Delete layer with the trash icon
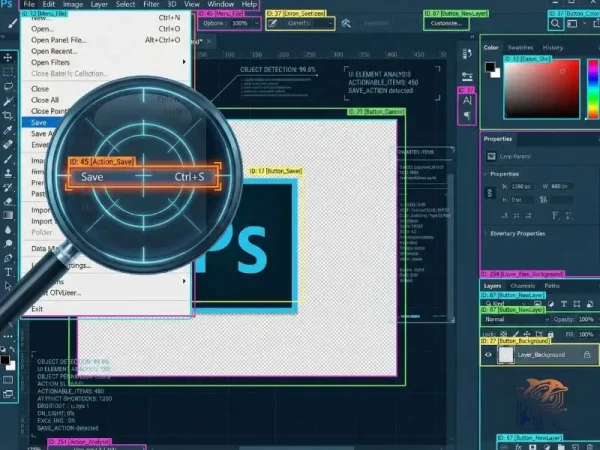 590,447
